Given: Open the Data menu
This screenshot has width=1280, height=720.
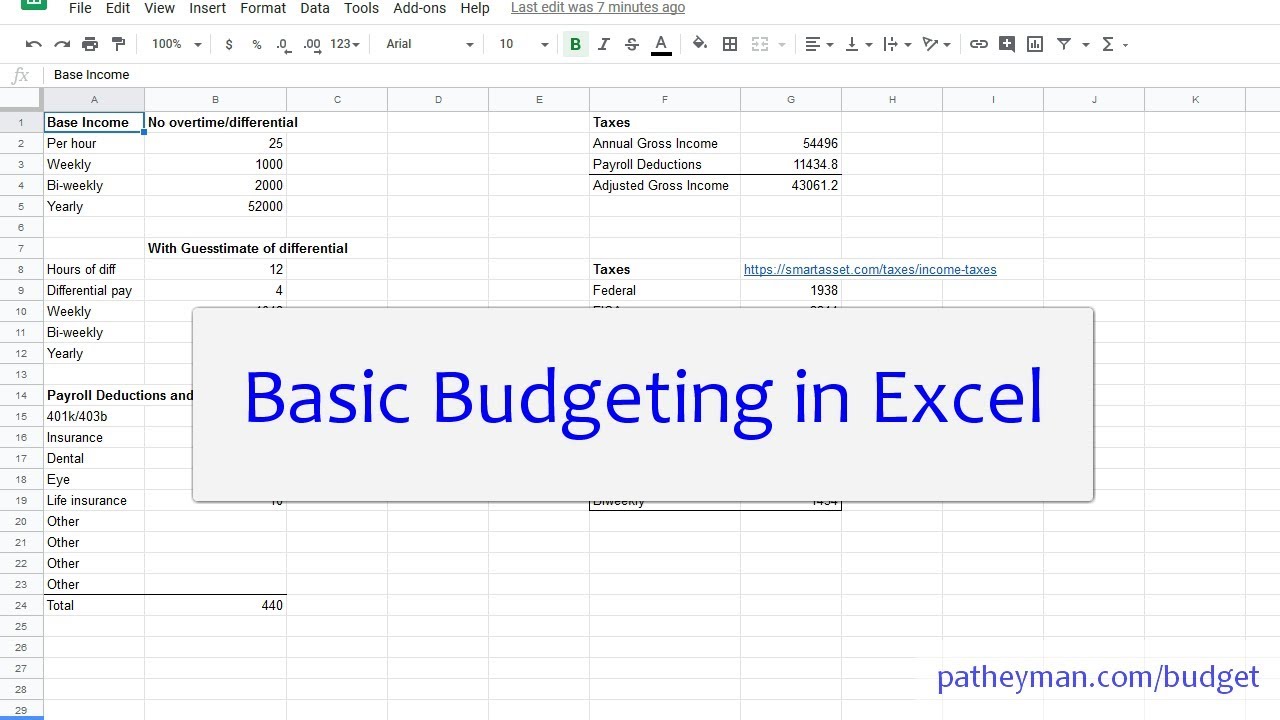Looking at the screenshot, I should [x=315, y=8].
